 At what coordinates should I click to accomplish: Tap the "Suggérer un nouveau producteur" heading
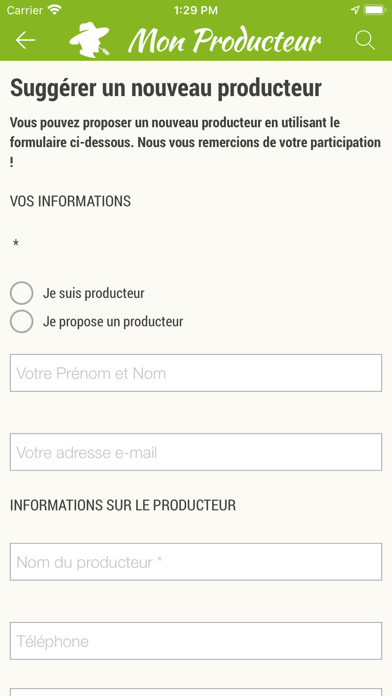coord(166,88)
